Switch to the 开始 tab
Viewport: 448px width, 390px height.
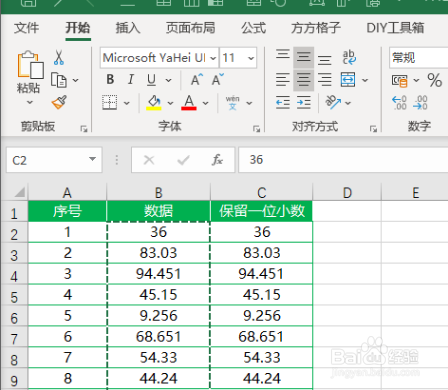78,28
